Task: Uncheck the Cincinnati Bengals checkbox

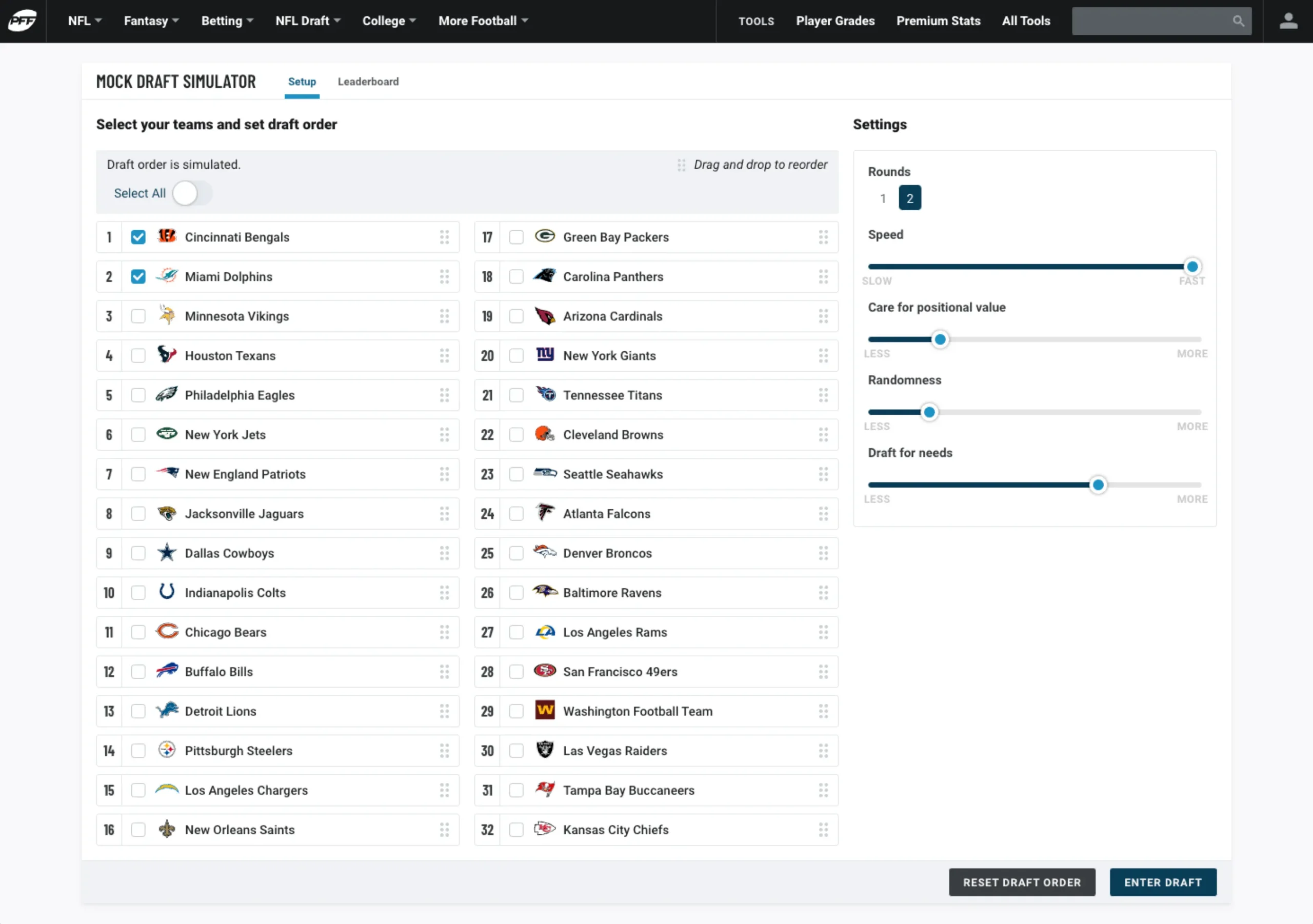Action: pyautogui.click(x=138, y=237)
